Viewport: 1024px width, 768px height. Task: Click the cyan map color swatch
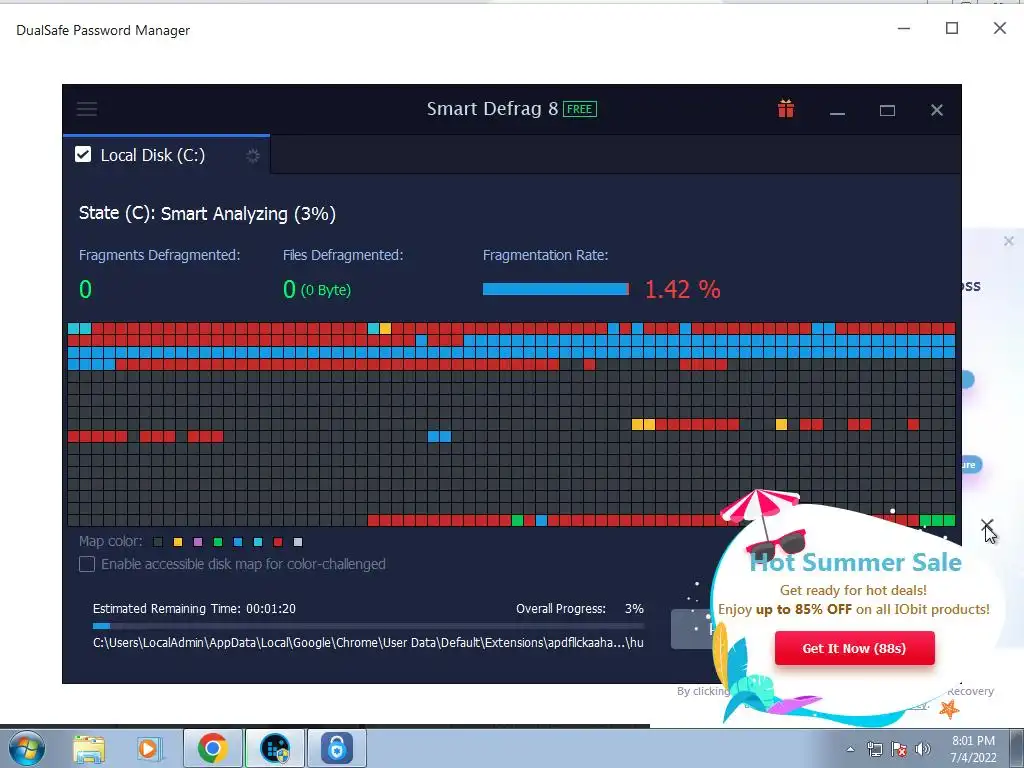click(x=258, y=542)
